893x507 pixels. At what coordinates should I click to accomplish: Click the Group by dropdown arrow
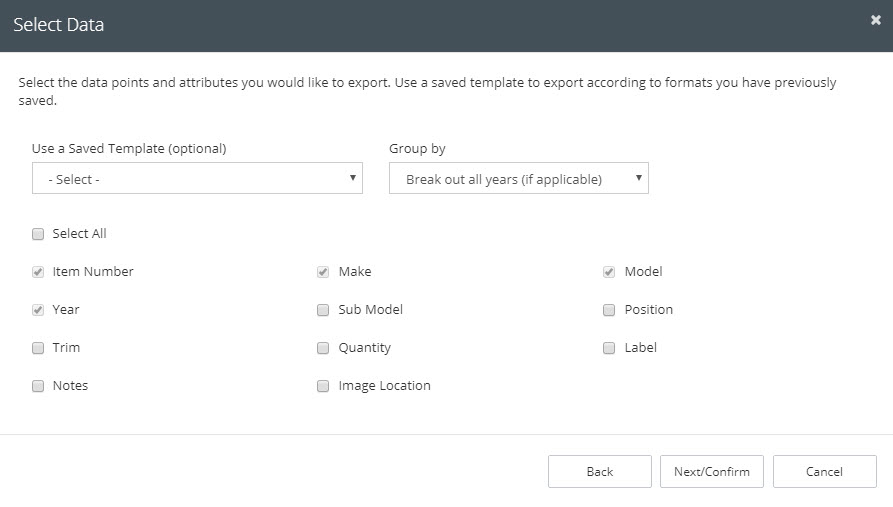click(x=638, y=178)
